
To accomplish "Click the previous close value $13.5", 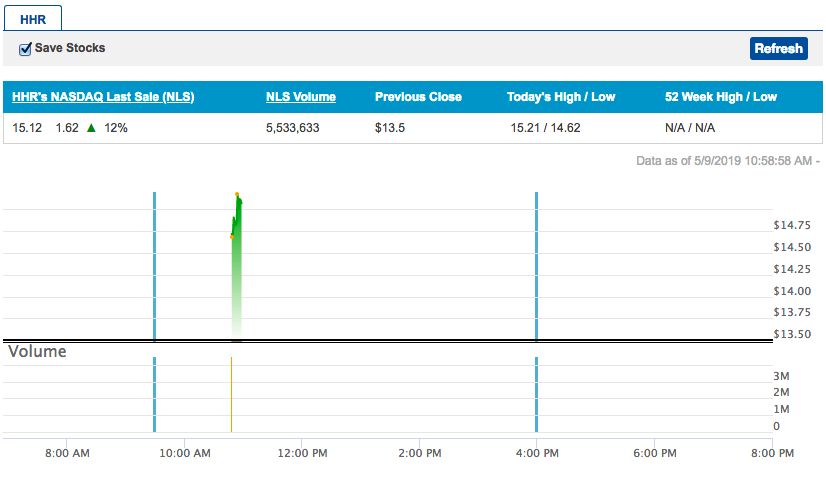I will point(390,128).
